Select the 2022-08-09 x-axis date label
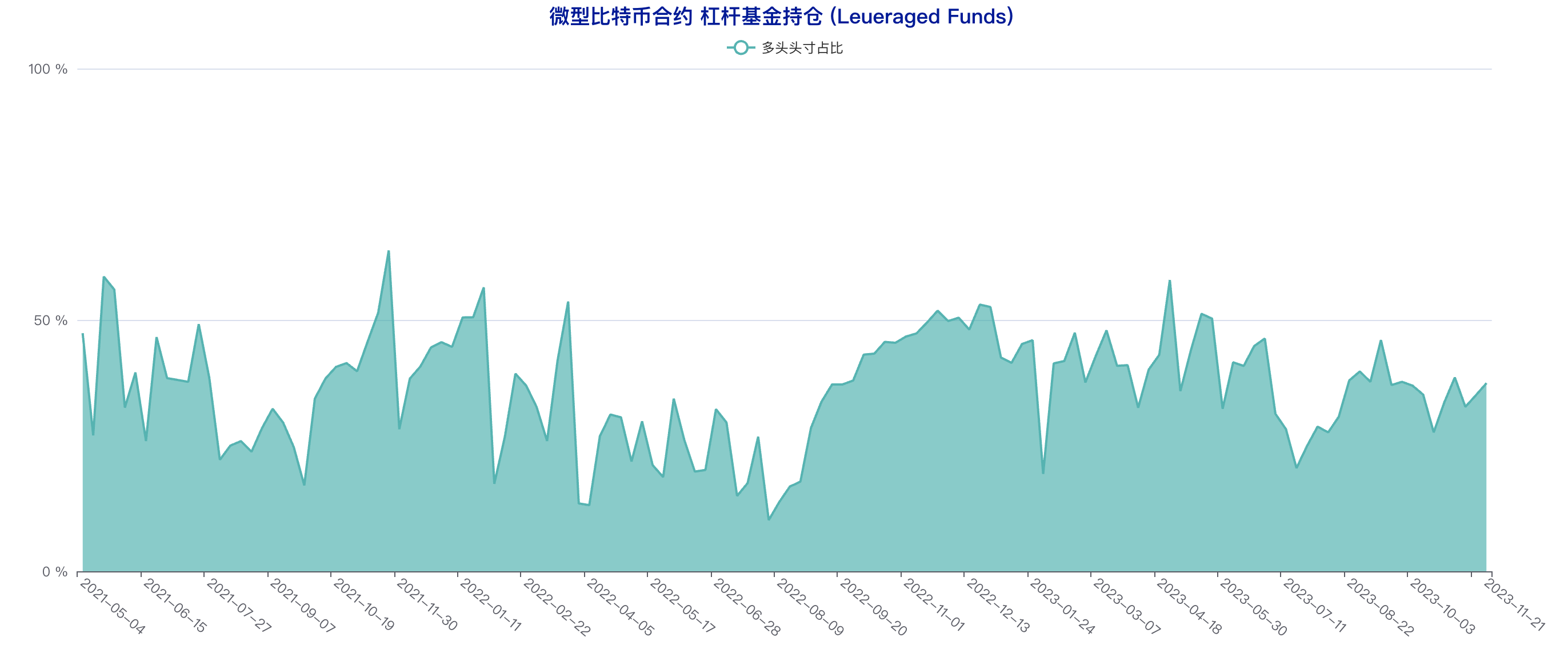 pos(810,608)
